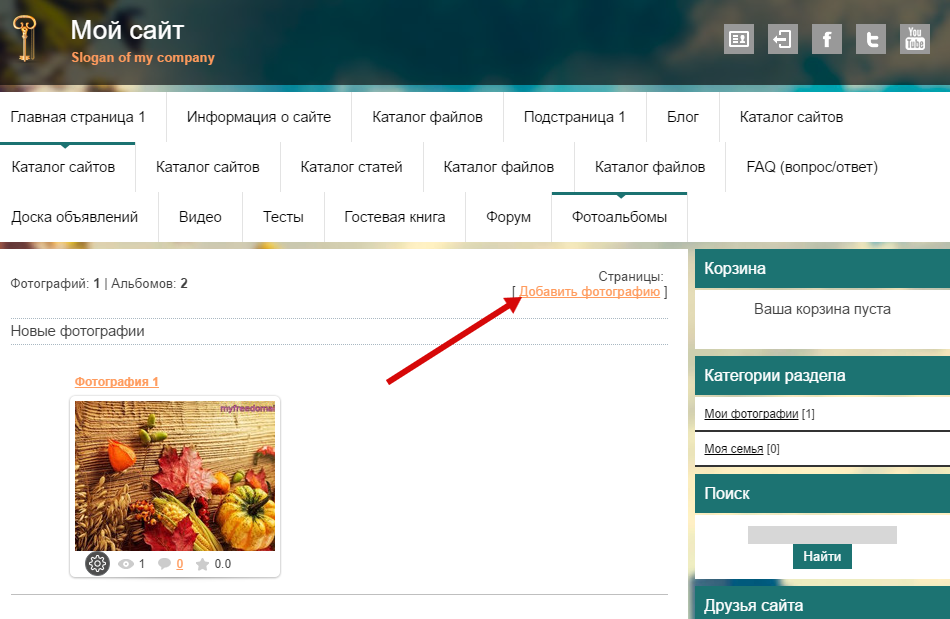This screenshot has width=950, height=619.
Task: Click the golden key site logo
Action: click(25, 40)
